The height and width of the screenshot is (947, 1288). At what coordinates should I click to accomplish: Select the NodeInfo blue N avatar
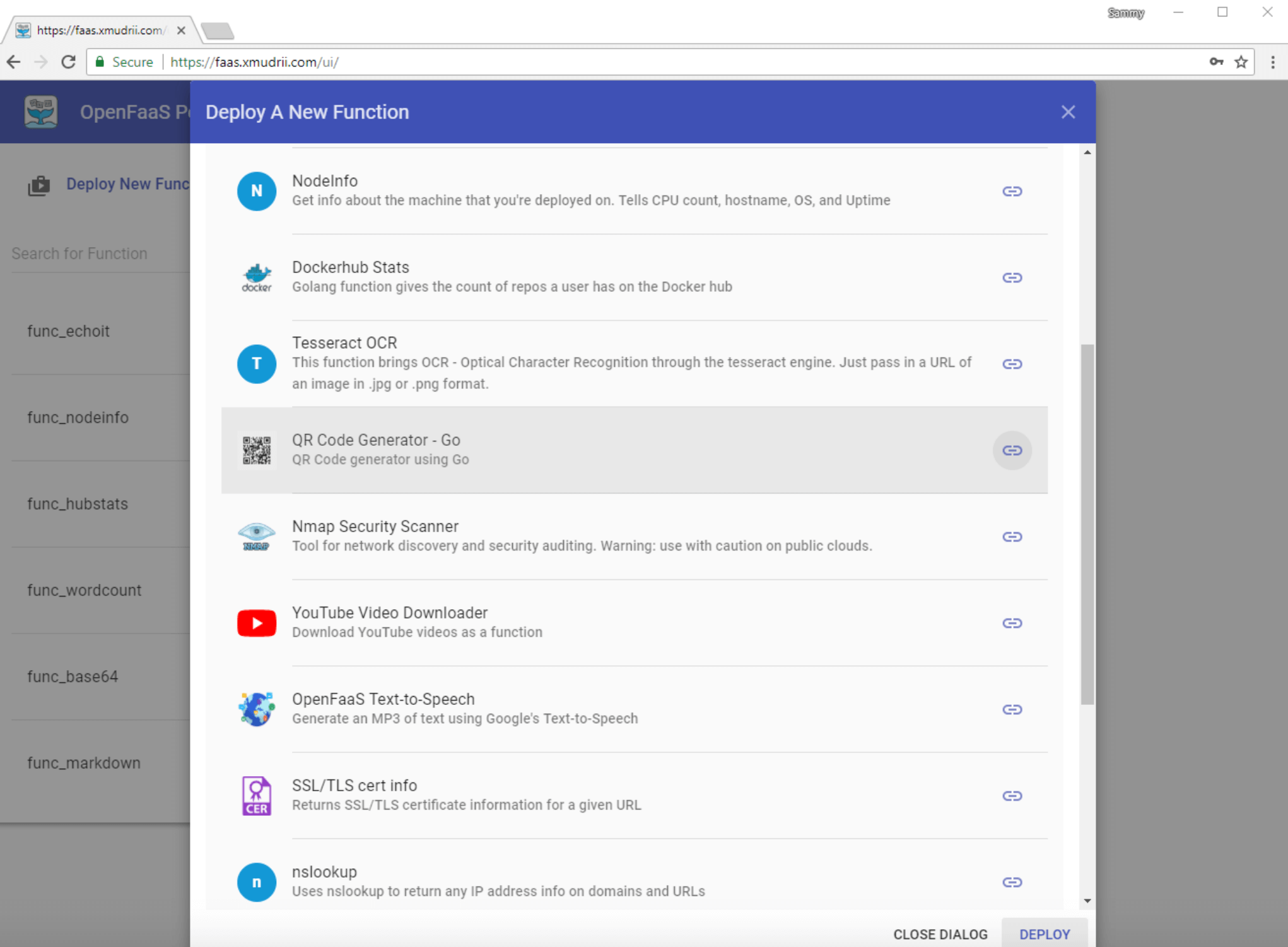257,191
